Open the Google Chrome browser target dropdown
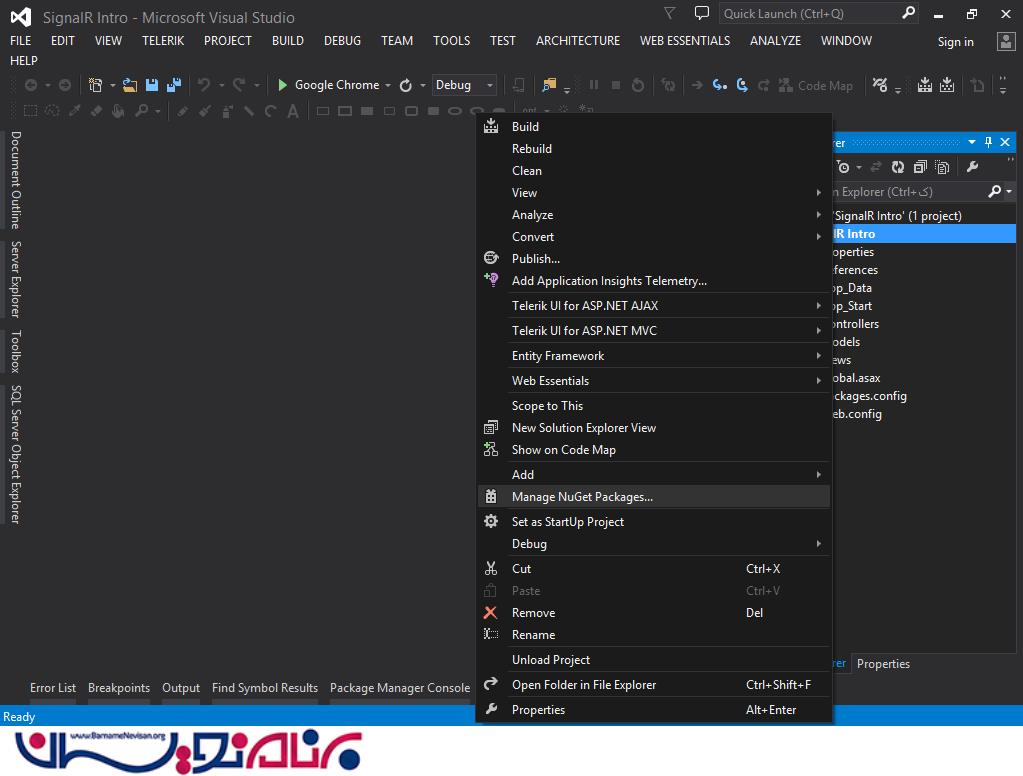This screenshot has width=1023, height=776. pyautogui.click(x=388, y=86)
